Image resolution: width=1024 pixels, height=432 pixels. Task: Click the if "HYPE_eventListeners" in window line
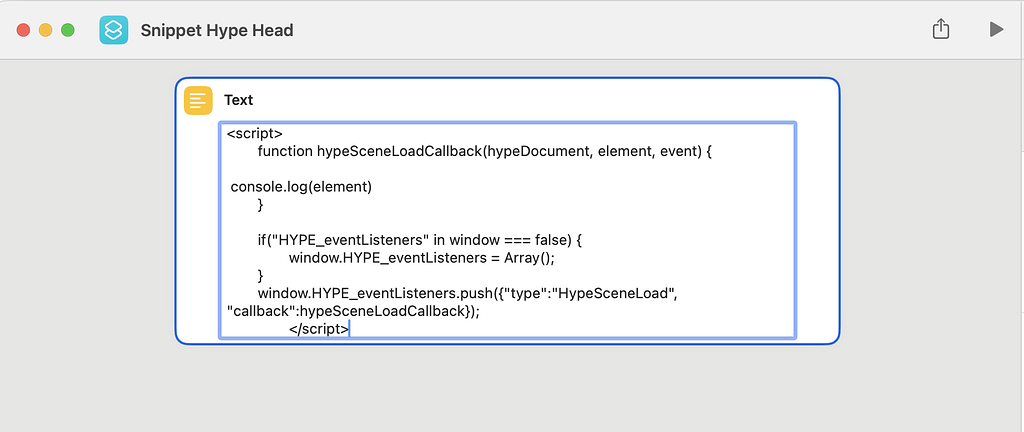tap(418, 240)
